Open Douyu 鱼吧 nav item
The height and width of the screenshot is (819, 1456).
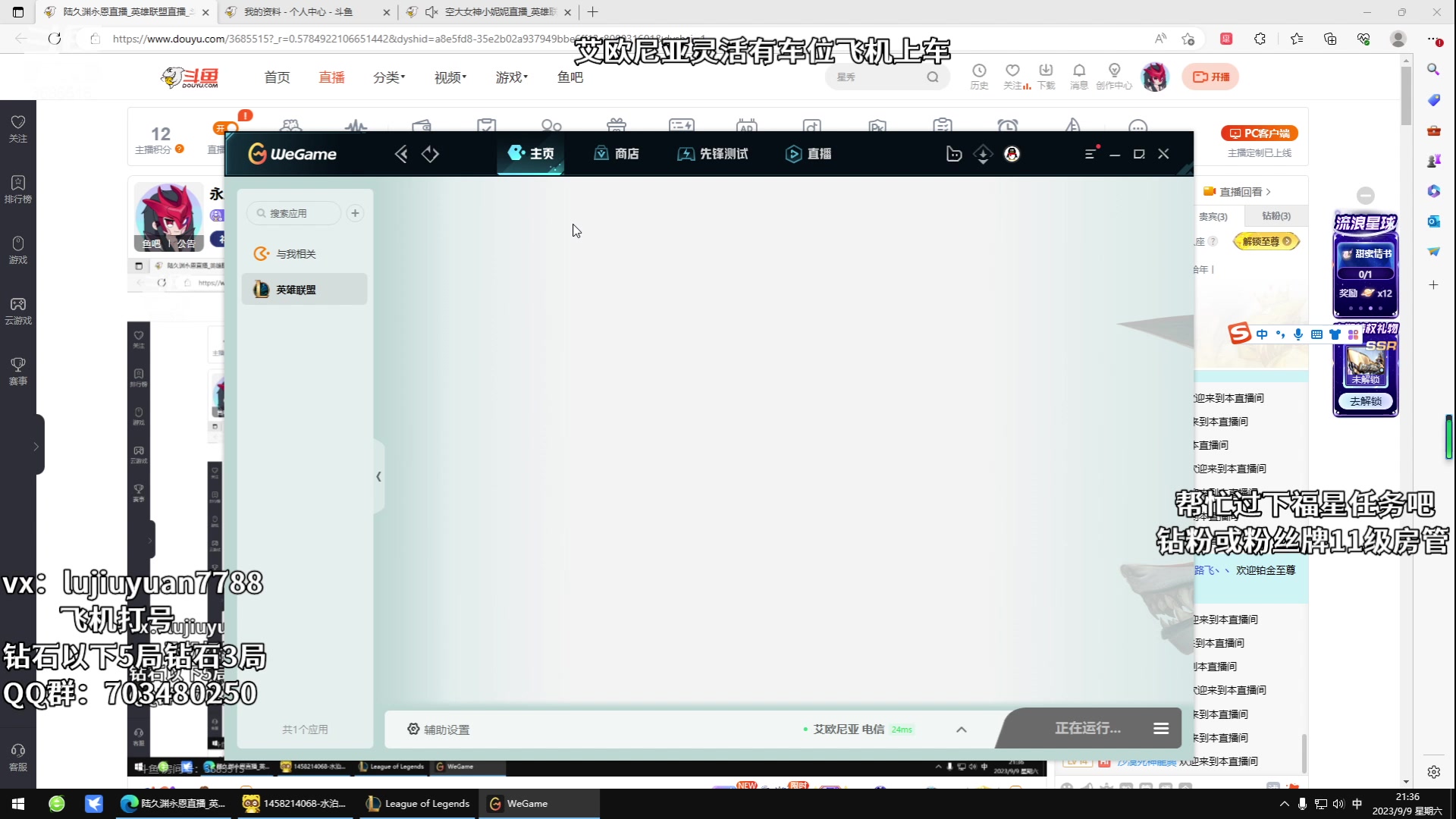click(570, 77)
